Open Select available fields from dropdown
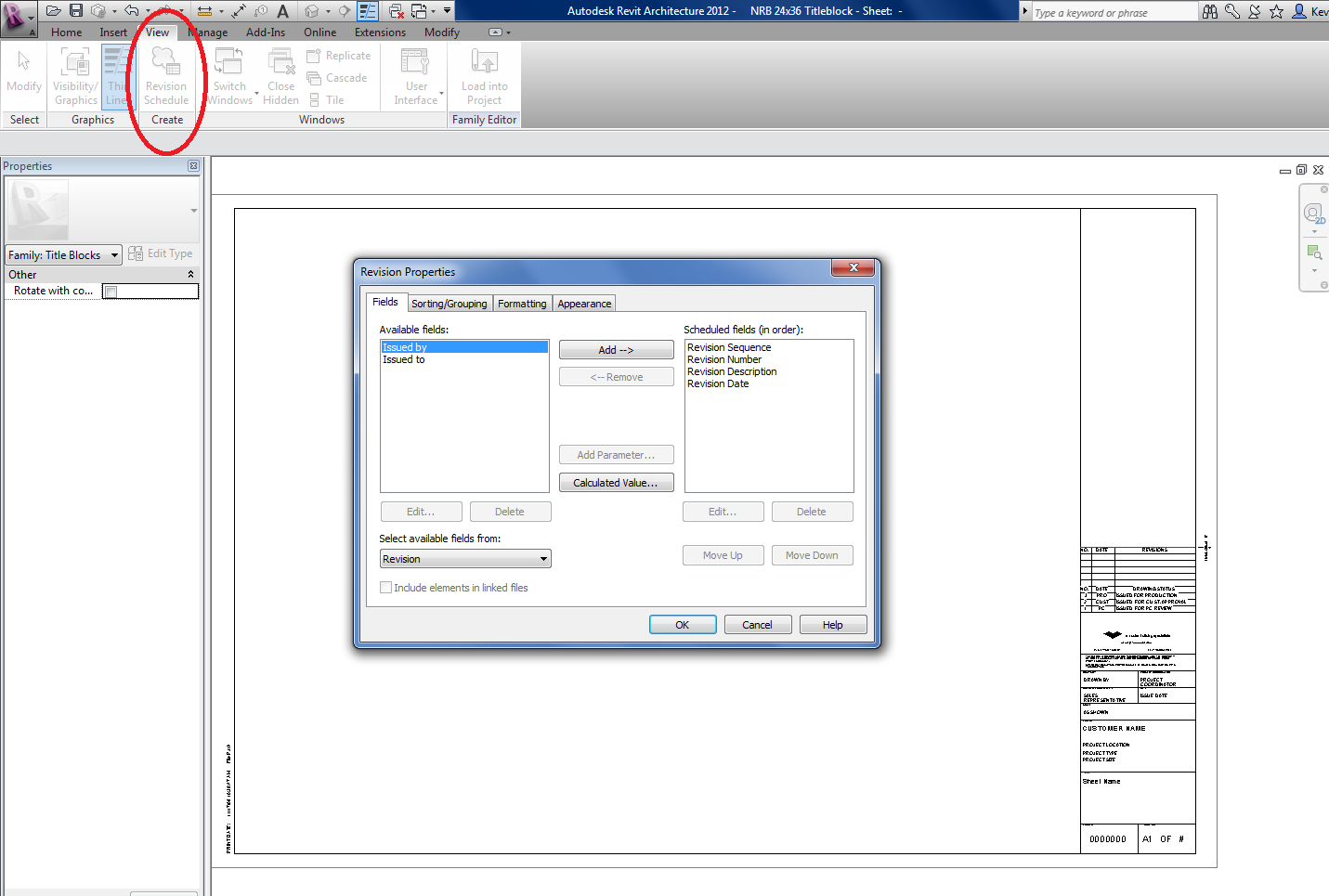This screenshot has width=1329, height=896. tap(465, 559)
